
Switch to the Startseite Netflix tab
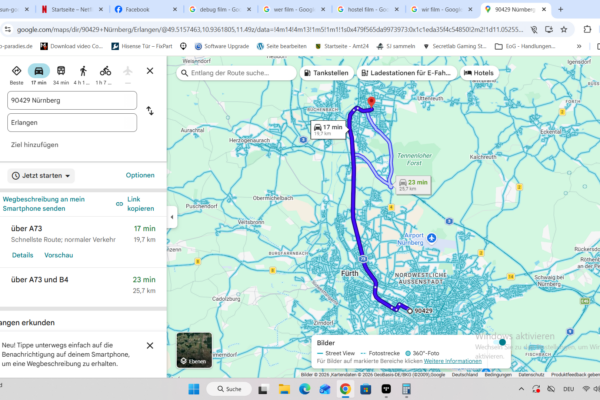[x=72, y=9]
